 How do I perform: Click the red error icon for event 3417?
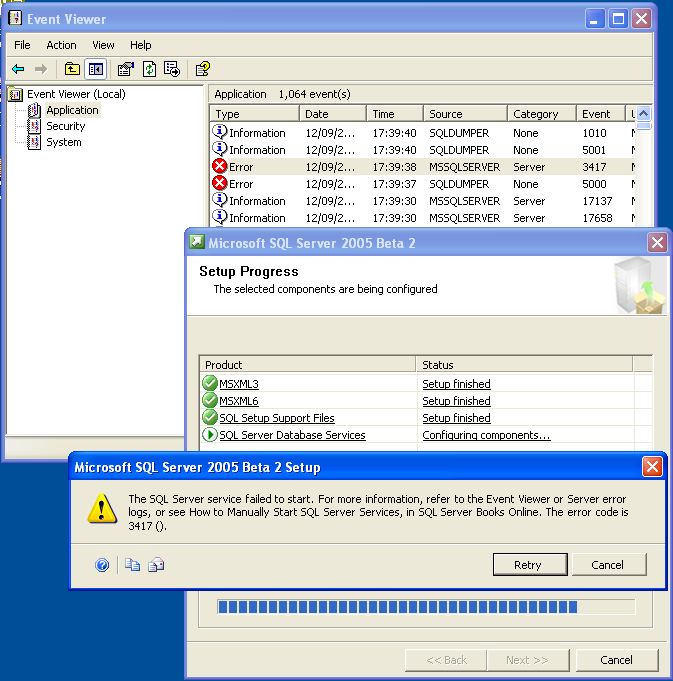click(220, 166)
